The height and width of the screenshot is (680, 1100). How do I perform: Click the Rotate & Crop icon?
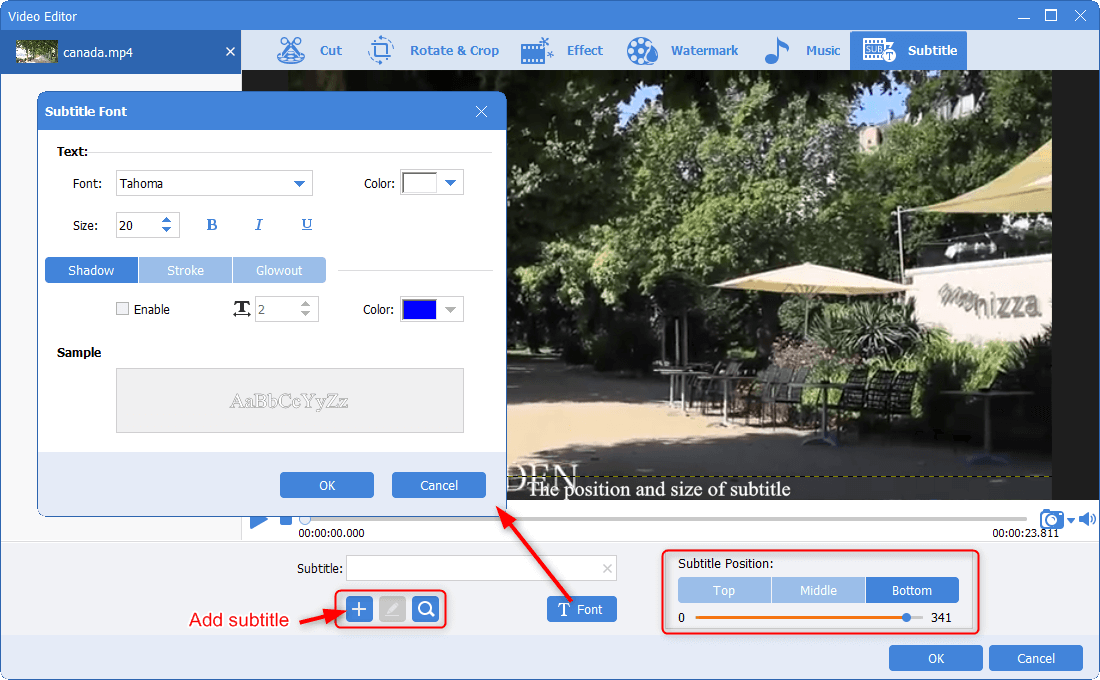point(380,51)
